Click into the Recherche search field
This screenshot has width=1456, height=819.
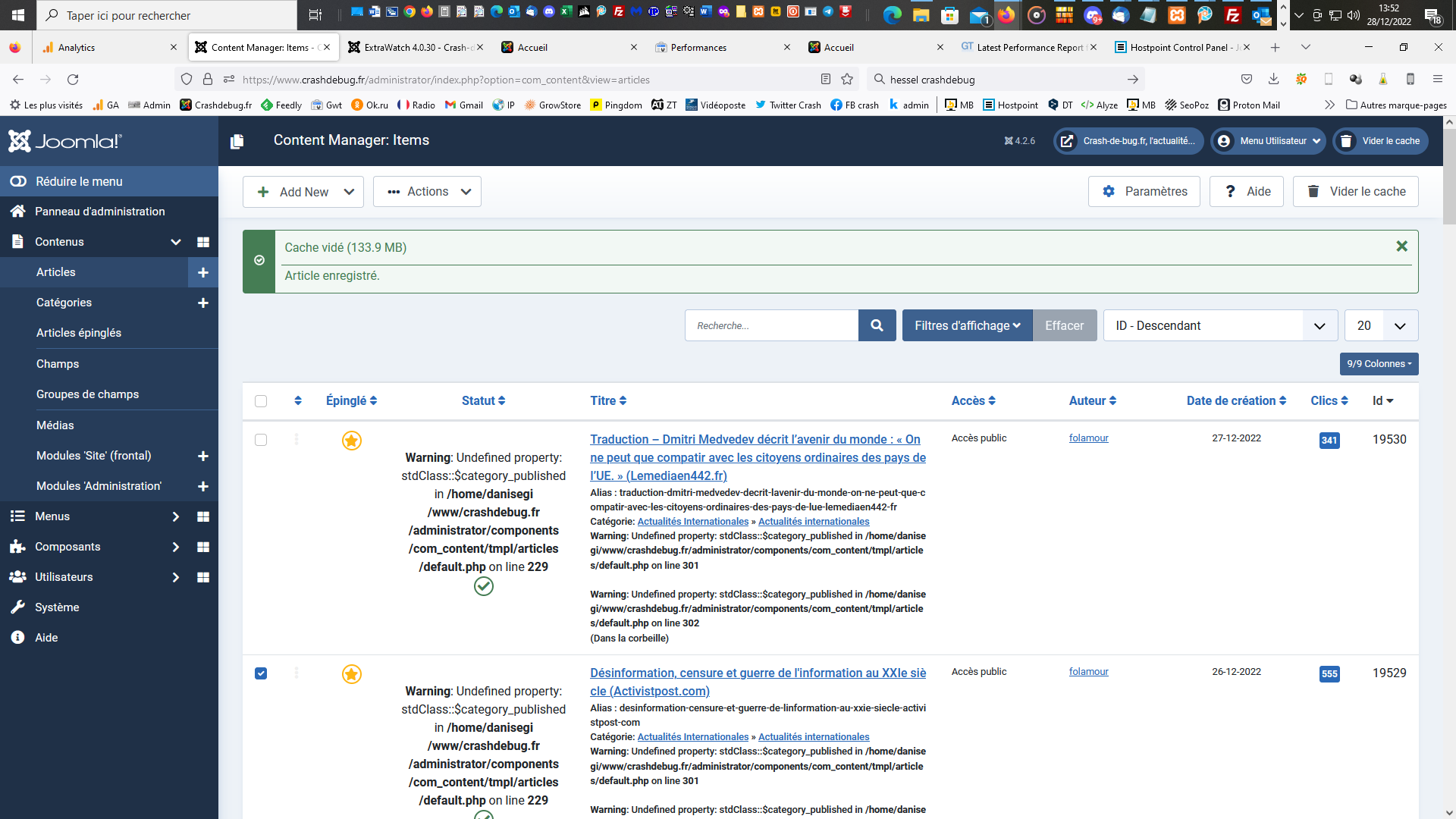[771, 325]
